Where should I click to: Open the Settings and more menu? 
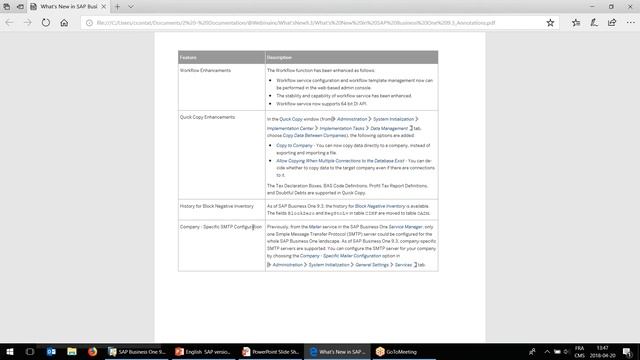point(630,23)
